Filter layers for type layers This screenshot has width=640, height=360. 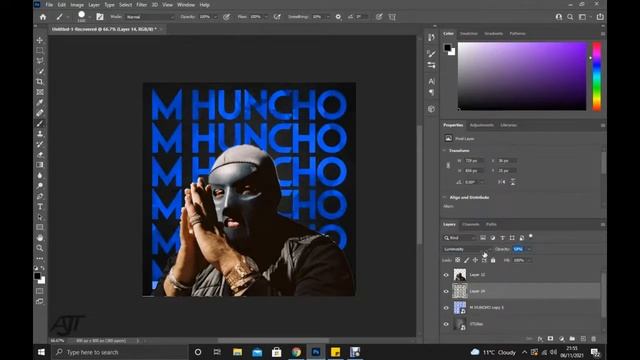[502, 238]
